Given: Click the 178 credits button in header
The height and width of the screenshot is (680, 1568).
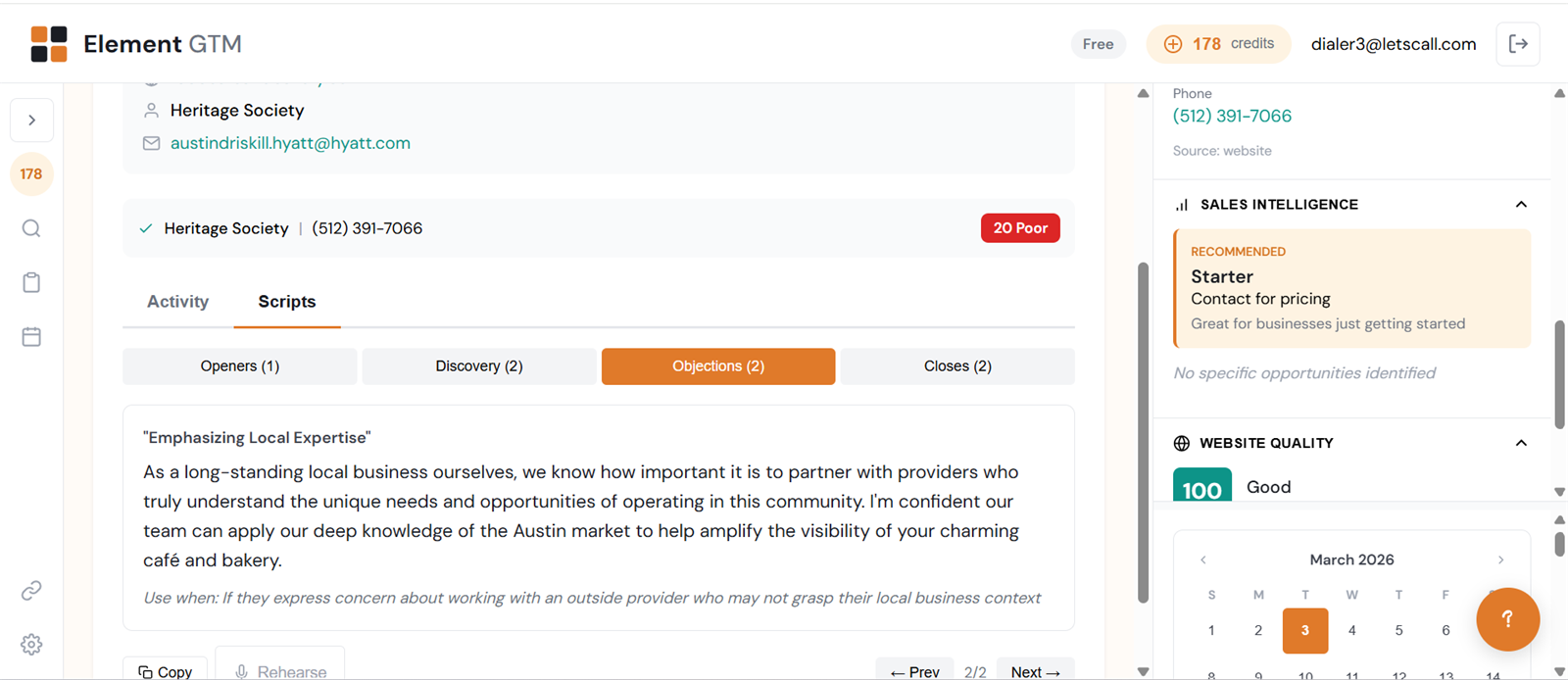Looking at the screenshot, I should (x=1218, y=44).
